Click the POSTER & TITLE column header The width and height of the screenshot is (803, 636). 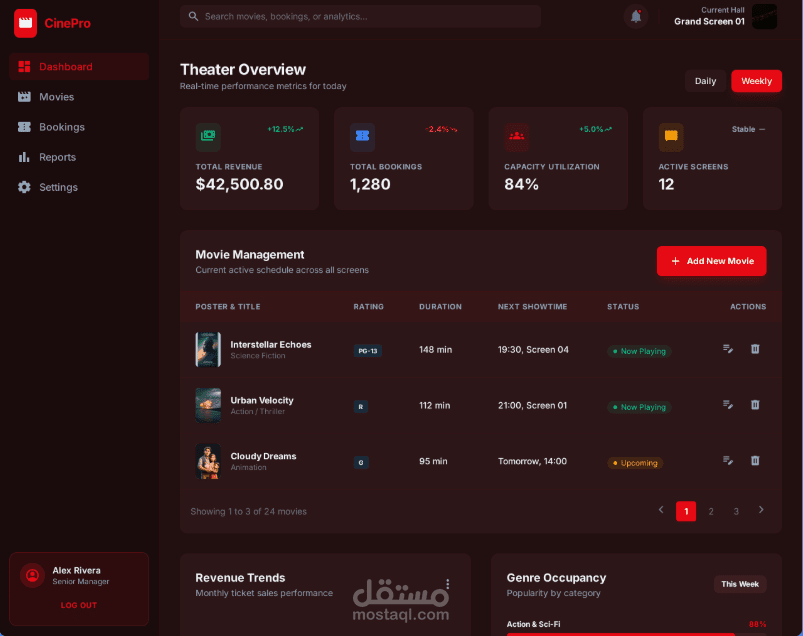228,307
